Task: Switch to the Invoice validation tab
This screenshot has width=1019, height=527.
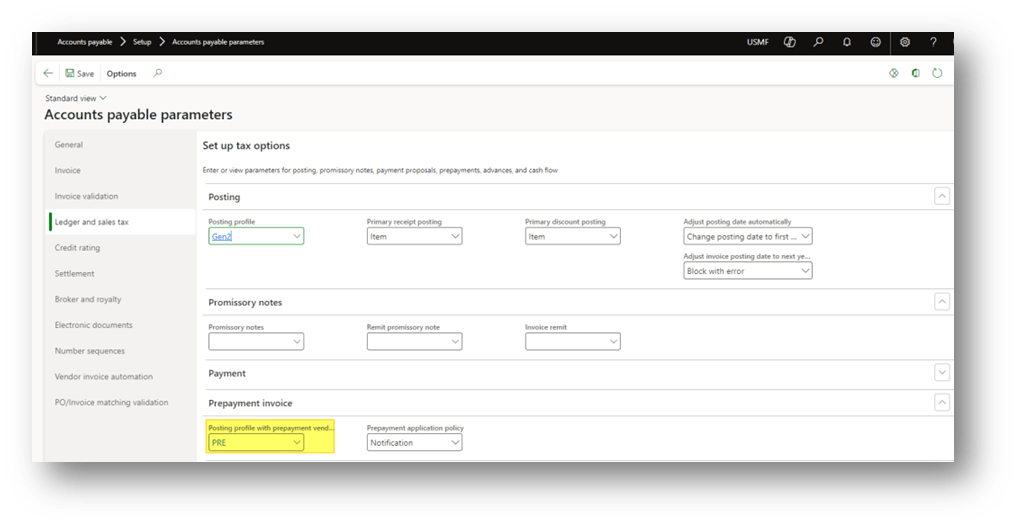Action: [86, 196]
